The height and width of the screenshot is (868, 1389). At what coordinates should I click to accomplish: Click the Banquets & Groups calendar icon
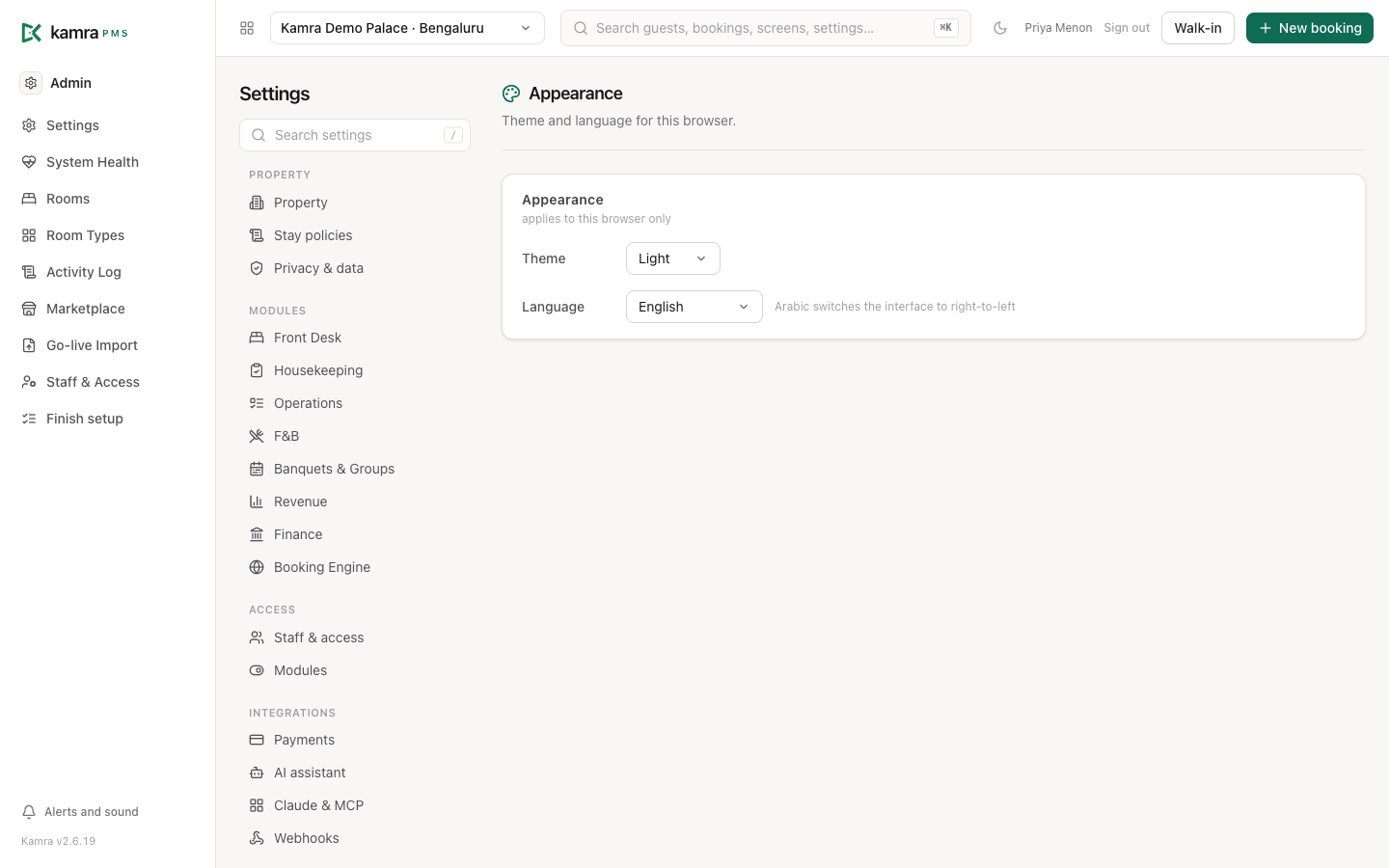click(x=257, y=469)
